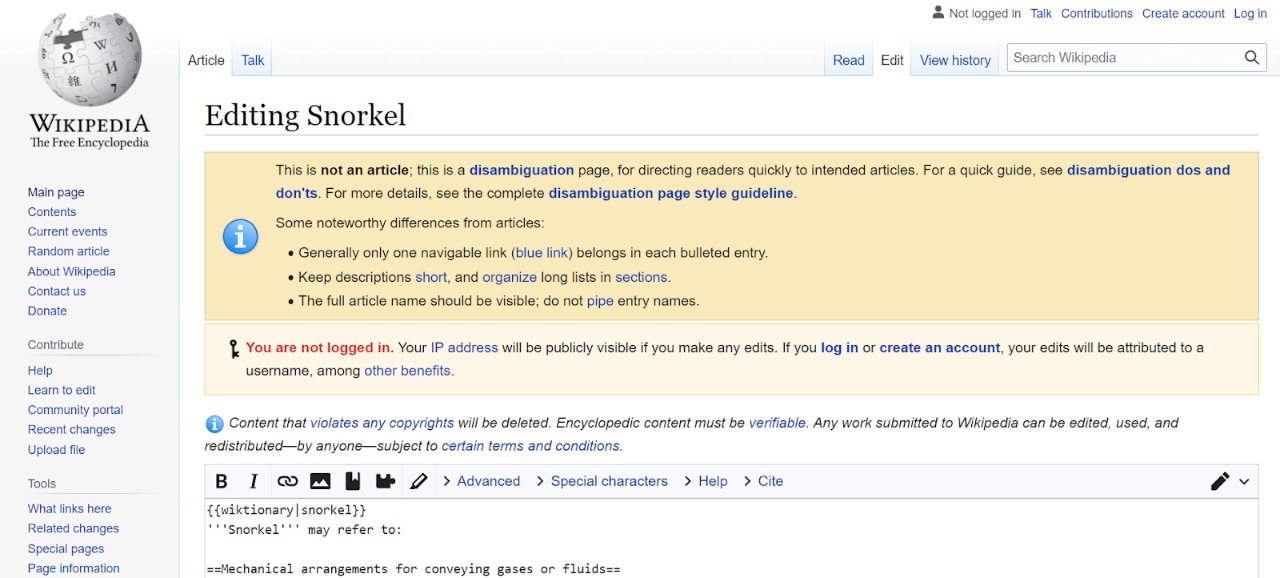This screenshot has height=578, width=1280.
Task: Click the 'Editing Snorkel' page heading
Action: point(305,115)
